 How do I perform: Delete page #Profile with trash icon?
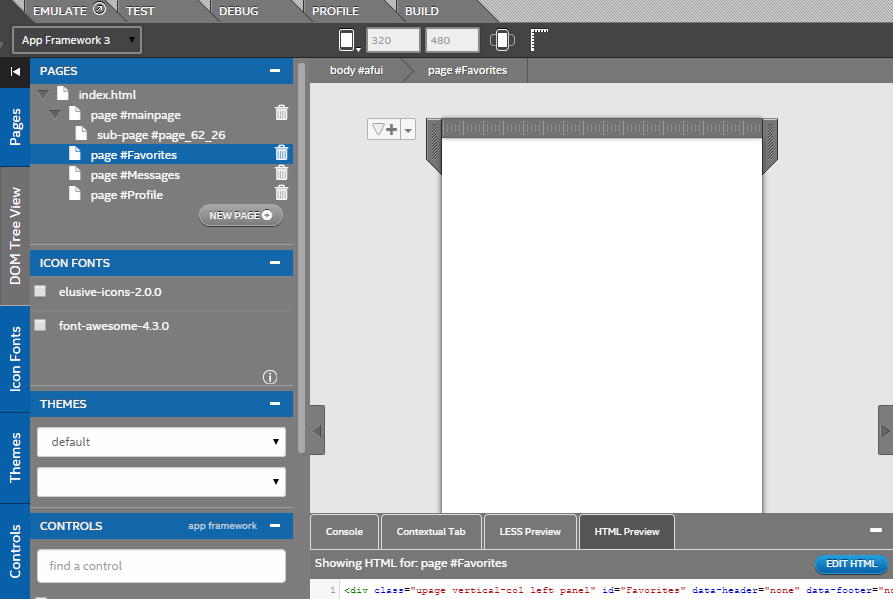pyautogui.click(x=281, y=192)
